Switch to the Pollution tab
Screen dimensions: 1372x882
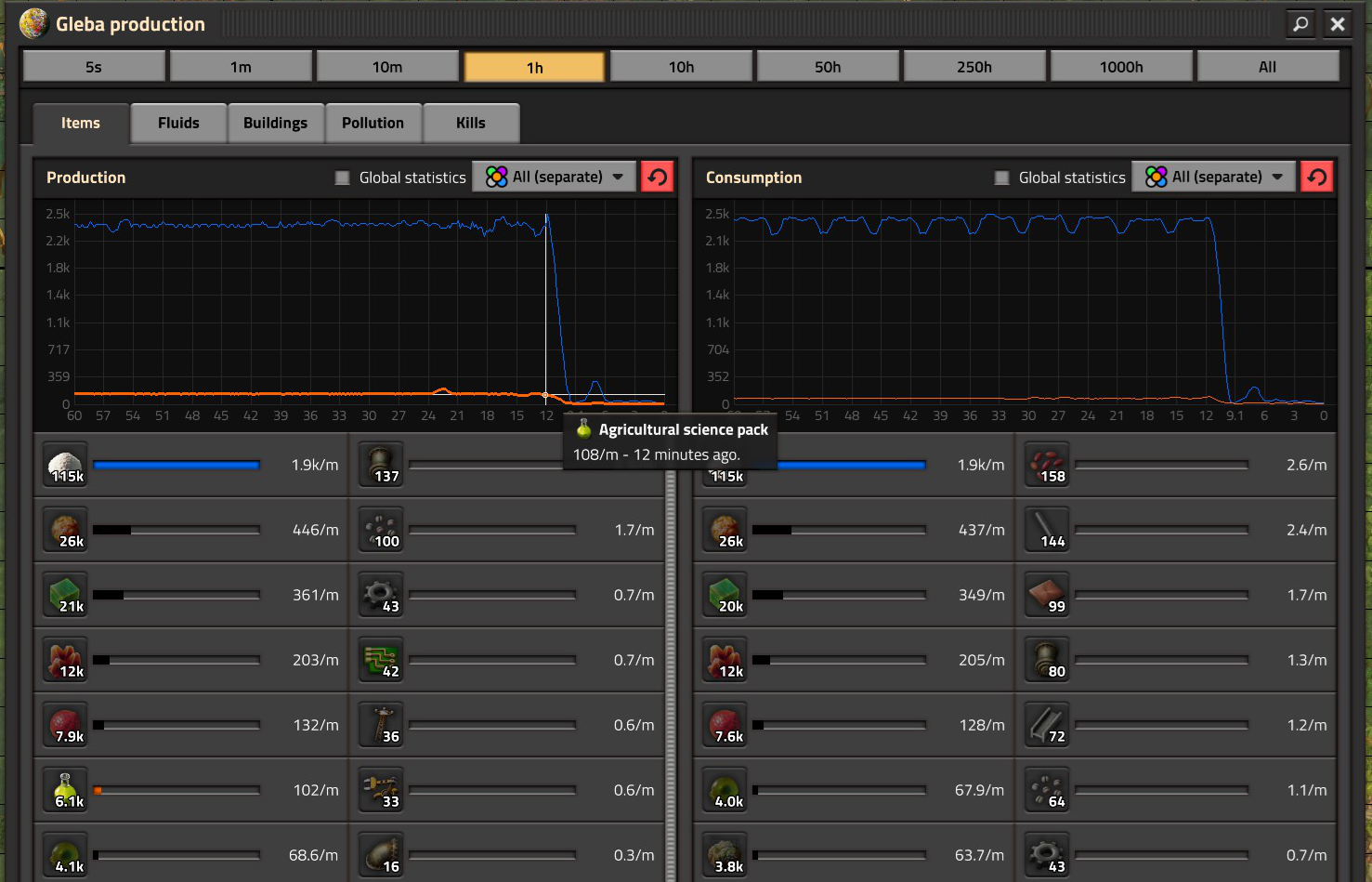pos(372,123)
